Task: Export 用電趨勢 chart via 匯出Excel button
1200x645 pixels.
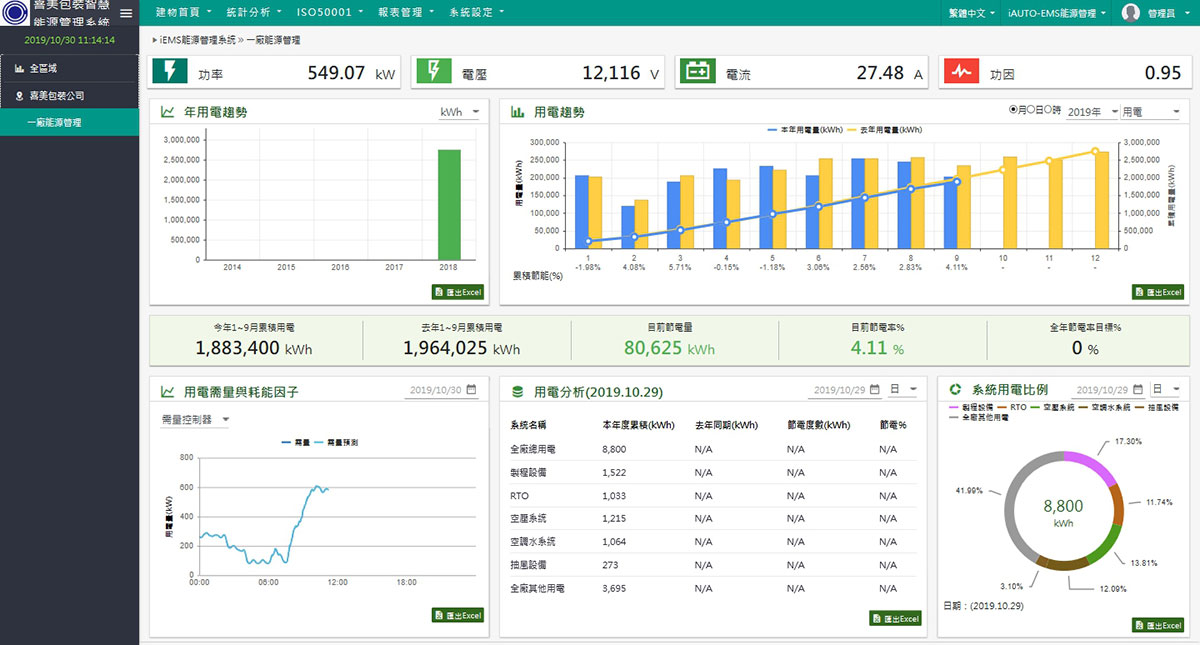Action: click(1158, 292)
